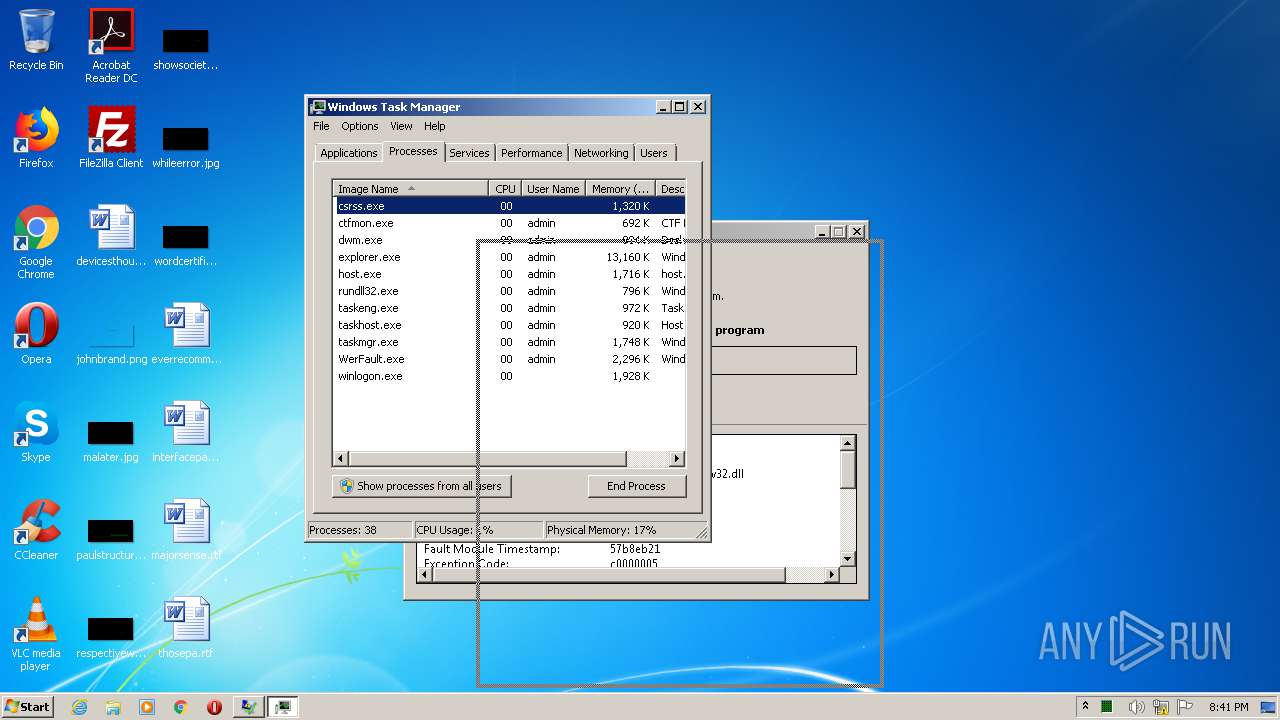
Task: Launch CCleaner desktop shortcut
Action: pos(36,530)
